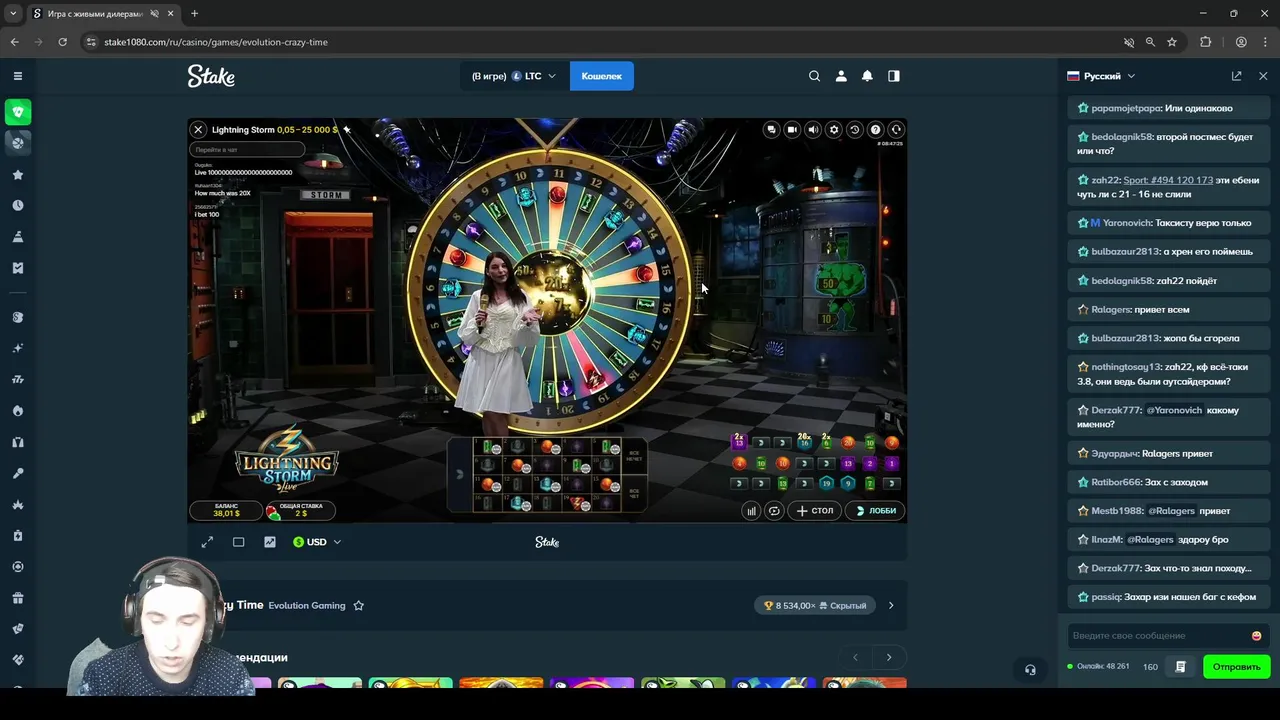Open the chat rules document icon
The height and width of the screenshot is (720, 1280).
(x=1180, y=667)
